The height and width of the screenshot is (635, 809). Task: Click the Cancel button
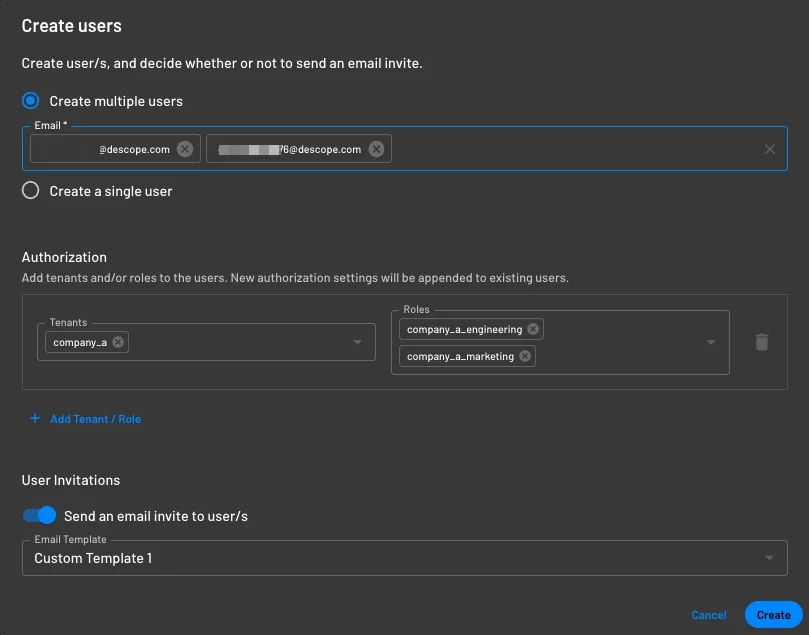(708, 615)
